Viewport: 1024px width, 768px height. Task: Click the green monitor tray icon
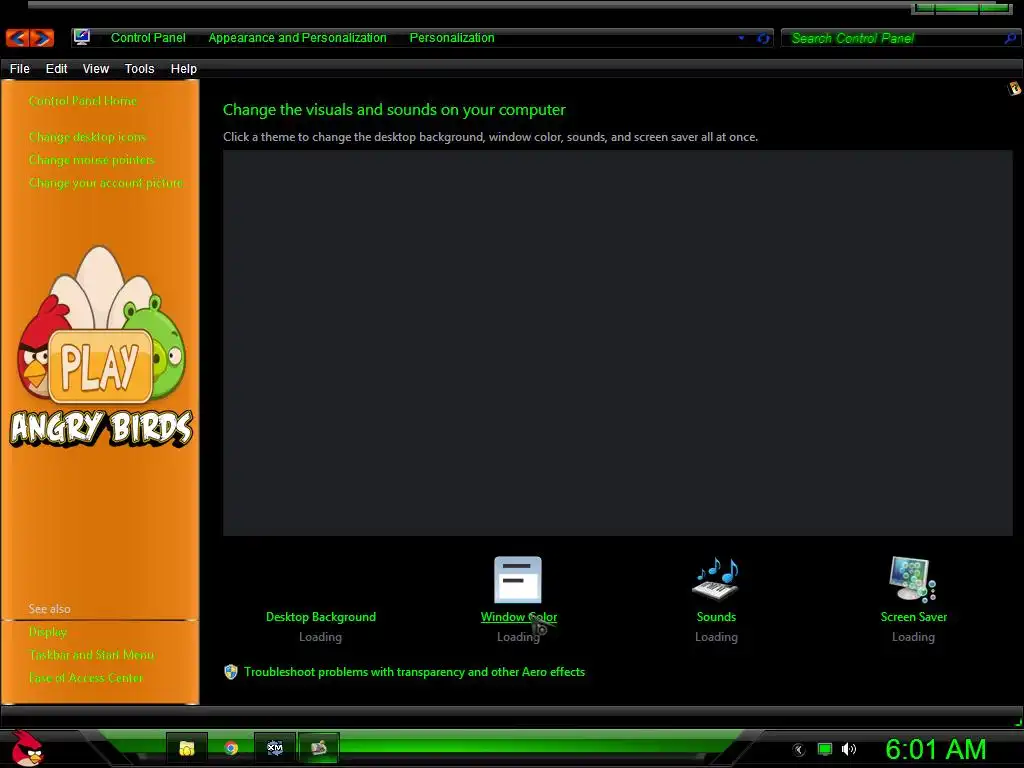(x=825, y=749)
